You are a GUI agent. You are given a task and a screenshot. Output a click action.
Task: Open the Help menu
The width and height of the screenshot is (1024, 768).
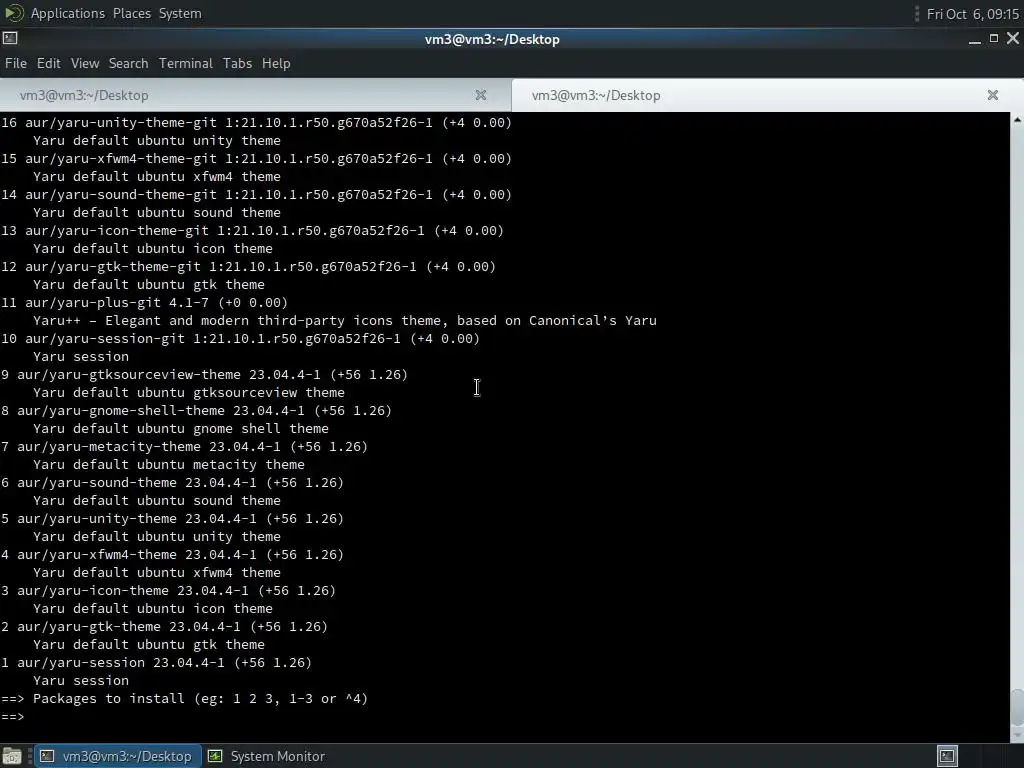click(276, 63)
